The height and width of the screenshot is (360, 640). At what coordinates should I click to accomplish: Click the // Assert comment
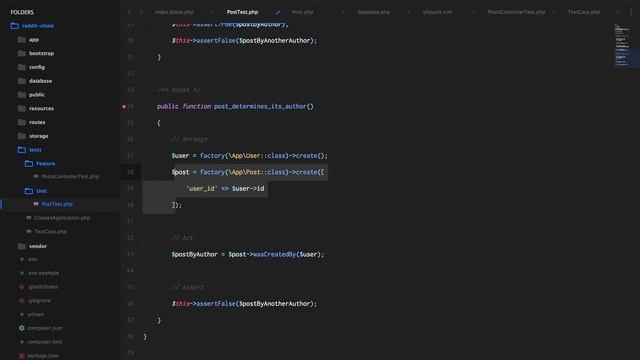tap(188, 287)
